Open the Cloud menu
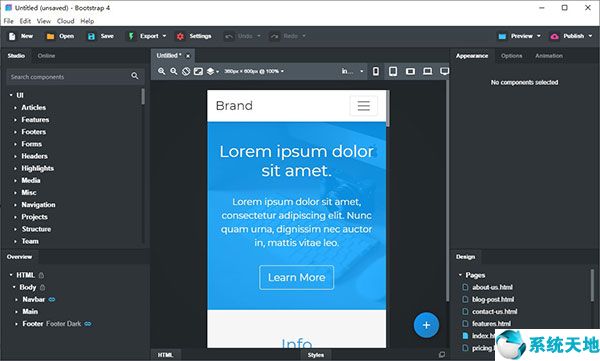The image size is (600, 361). point(65,21)
